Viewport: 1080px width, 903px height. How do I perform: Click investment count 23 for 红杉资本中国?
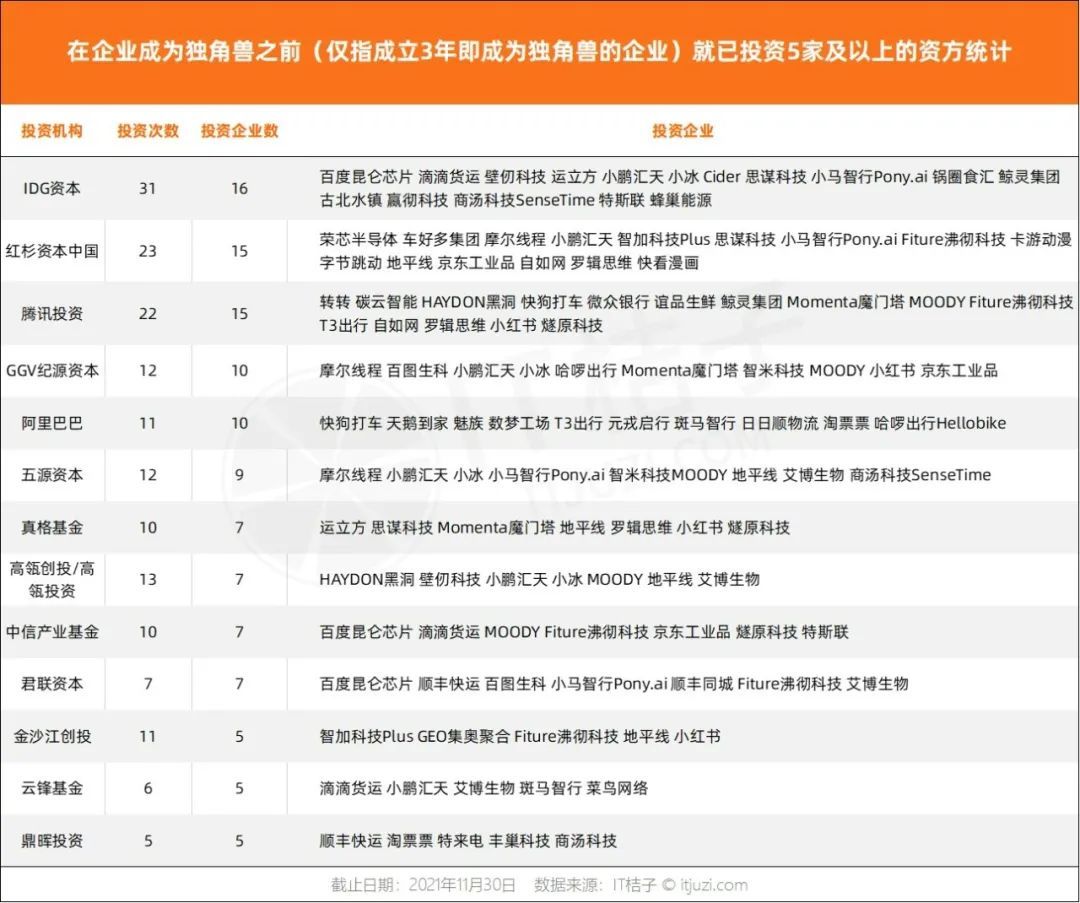click(147, 251)
